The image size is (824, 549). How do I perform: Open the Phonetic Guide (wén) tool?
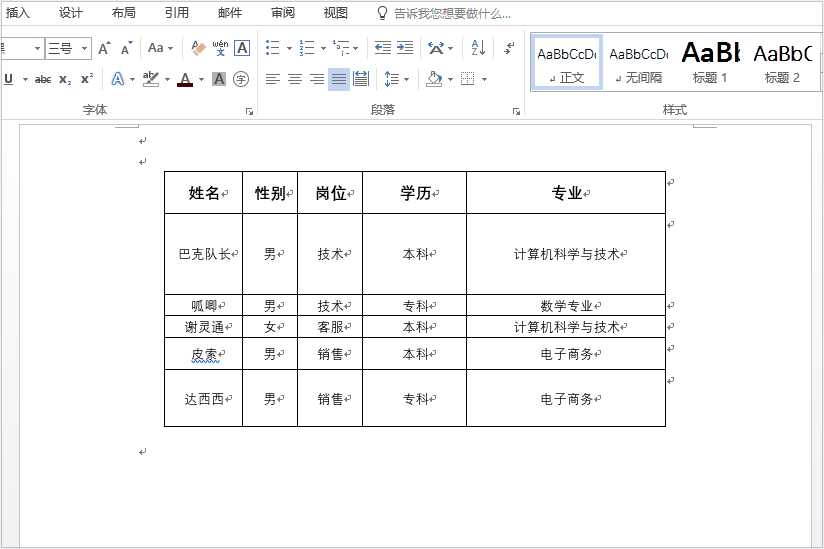(220, 48)
